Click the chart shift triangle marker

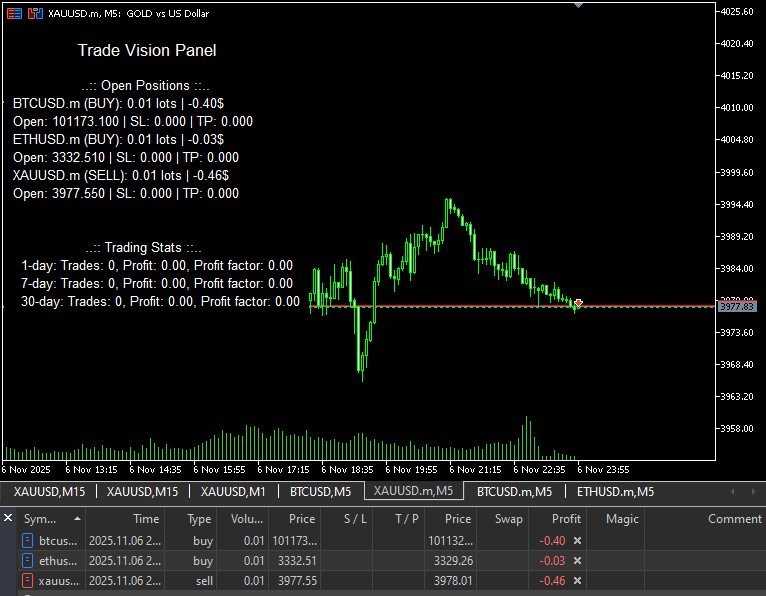(x=578, y=5)
